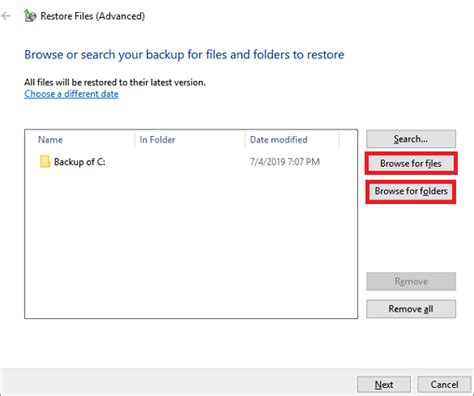
Task: Click the Browse for files button
Action: (411, 163)
